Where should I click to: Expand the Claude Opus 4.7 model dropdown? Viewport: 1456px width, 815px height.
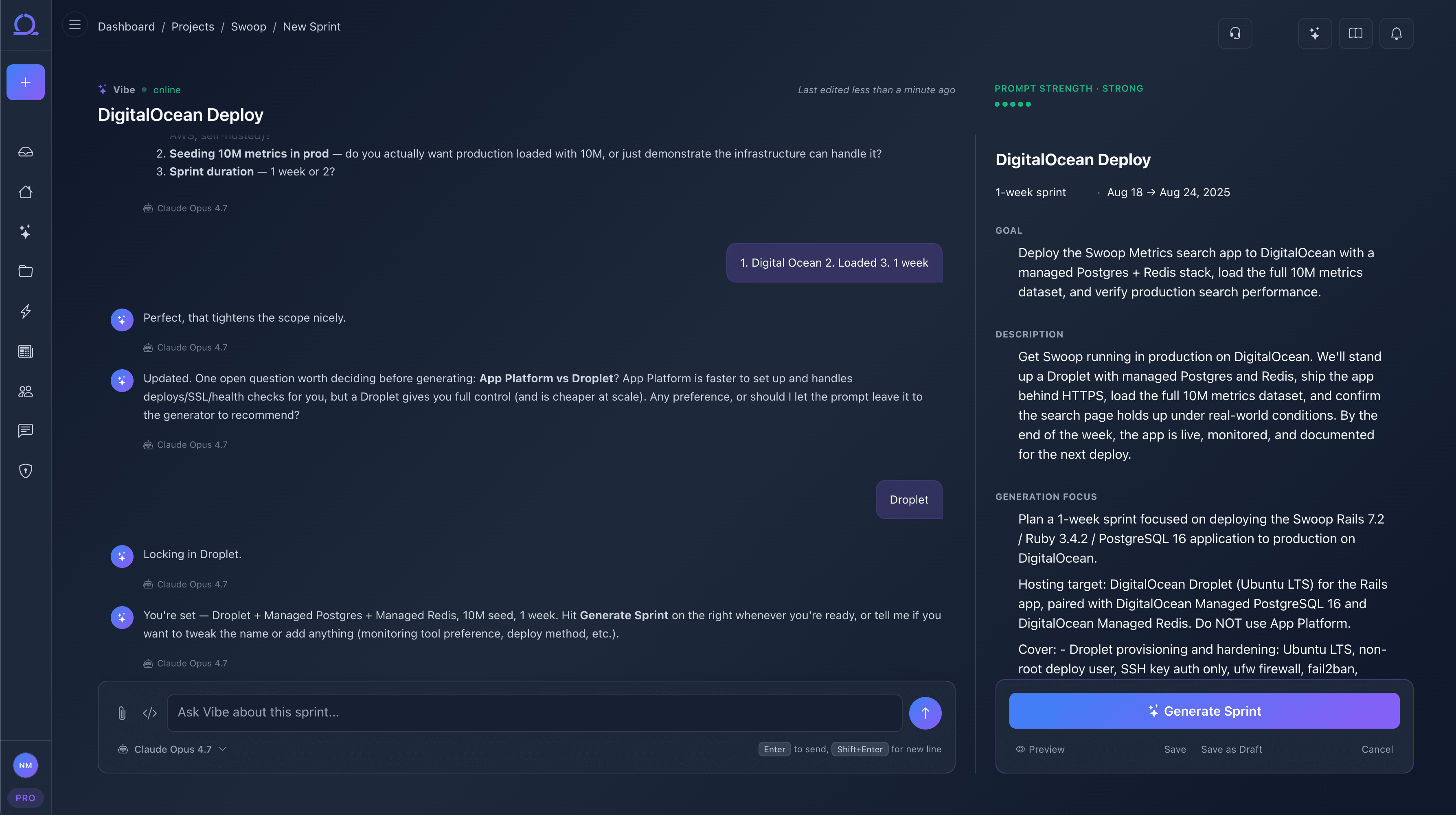172,749
